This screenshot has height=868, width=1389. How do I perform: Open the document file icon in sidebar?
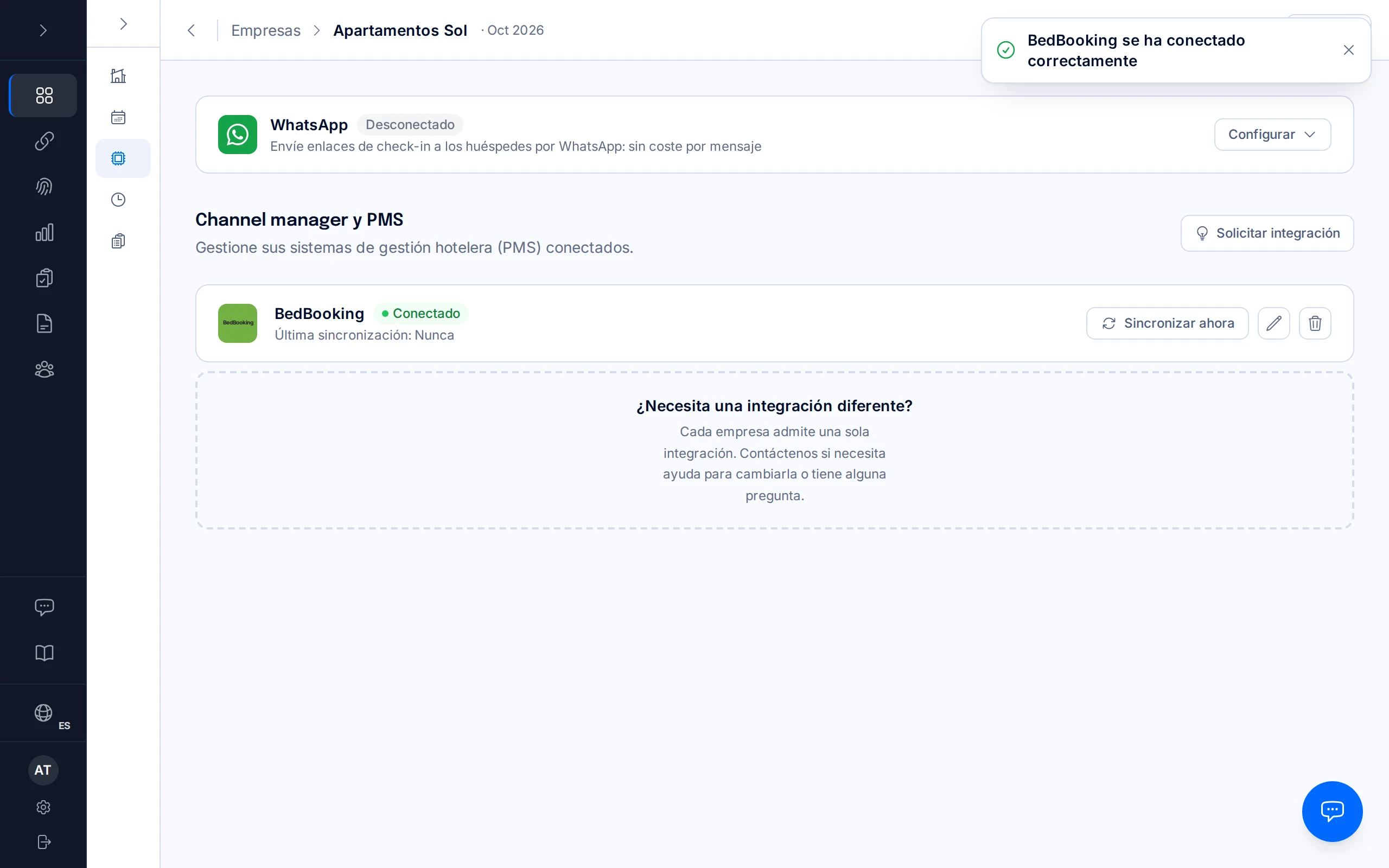[43, 324]
